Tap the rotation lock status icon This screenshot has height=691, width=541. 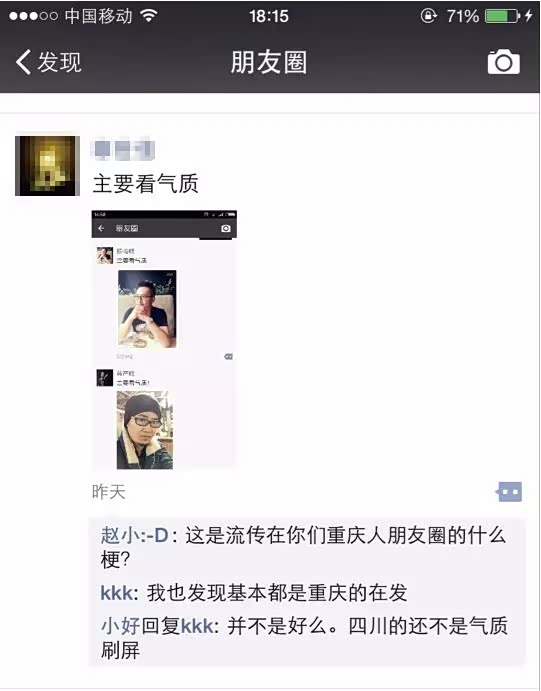(428, 16)
